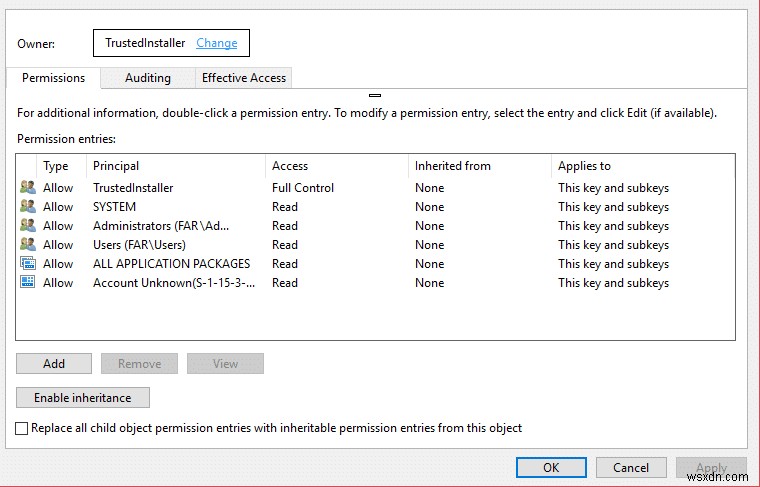This screenshot has height=487, width=760.
Task: Switch to the Auditing tab
Action: [148, 78]
